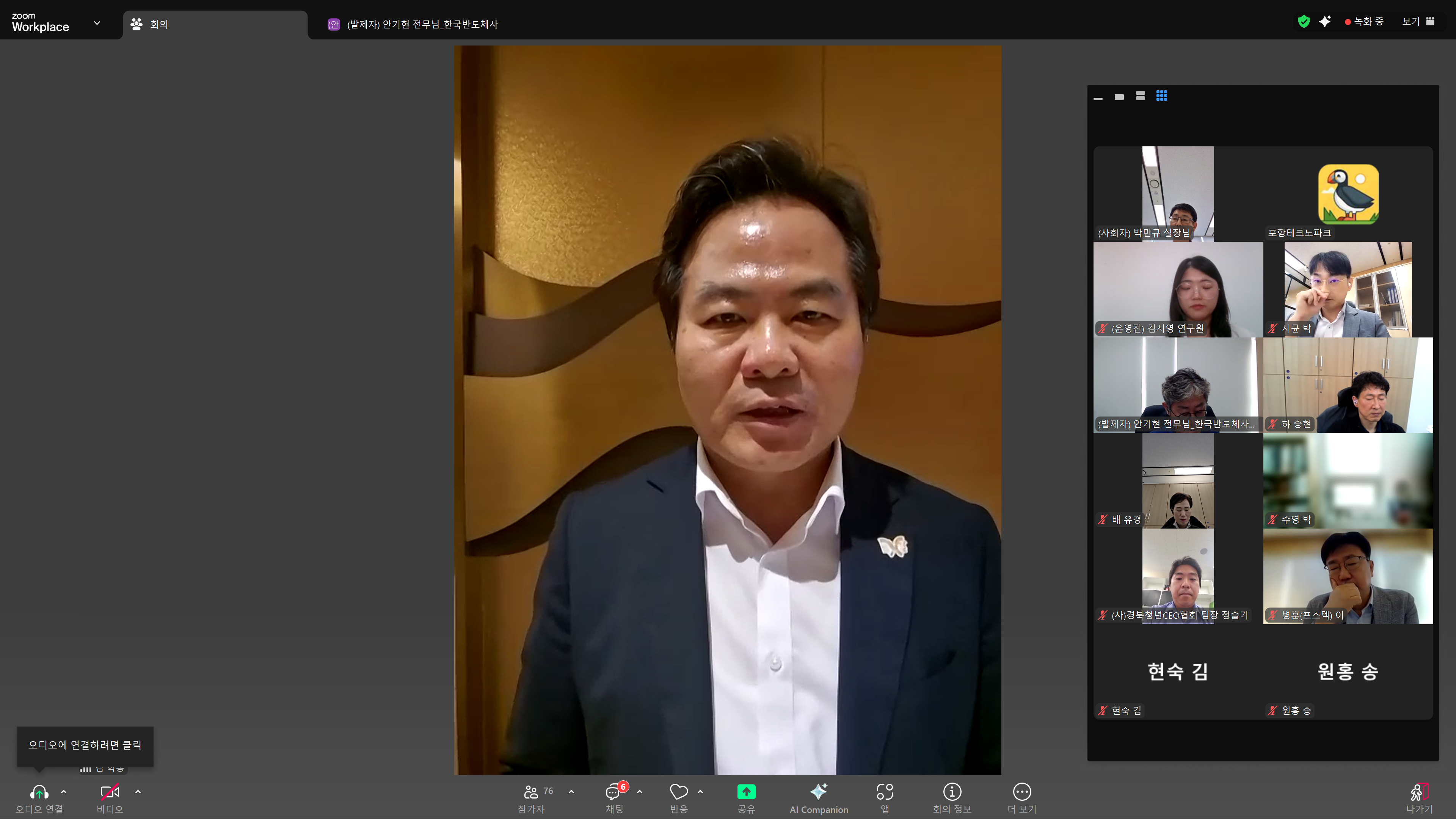Screen dimensions: 1456x819
Task: Click the More options ellipsis icon
Action: pyautogui.click(x=1021, y=792)
